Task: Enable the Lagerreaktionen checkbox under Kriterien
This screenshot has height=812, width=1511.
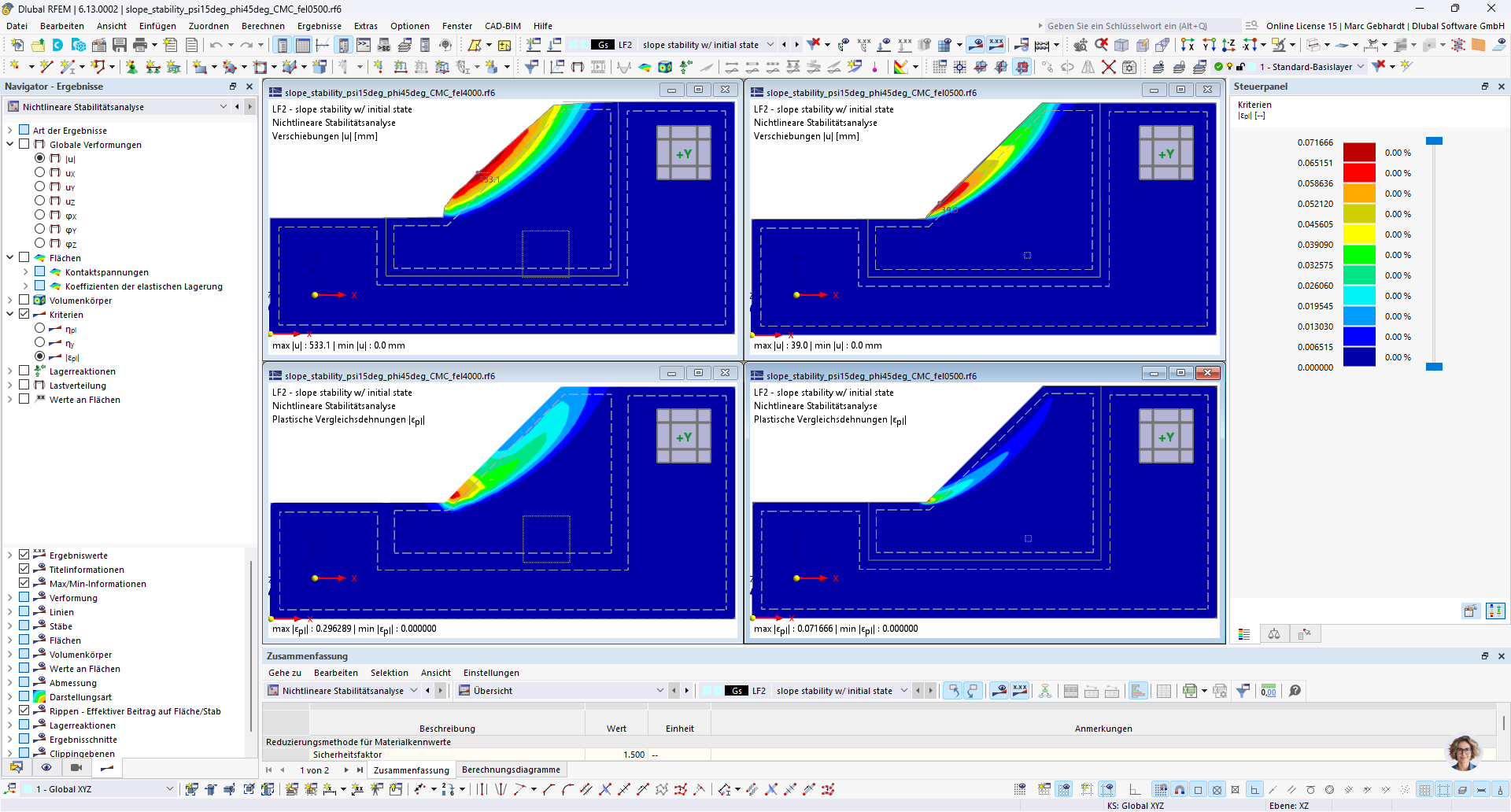Action: pos(24,371)
